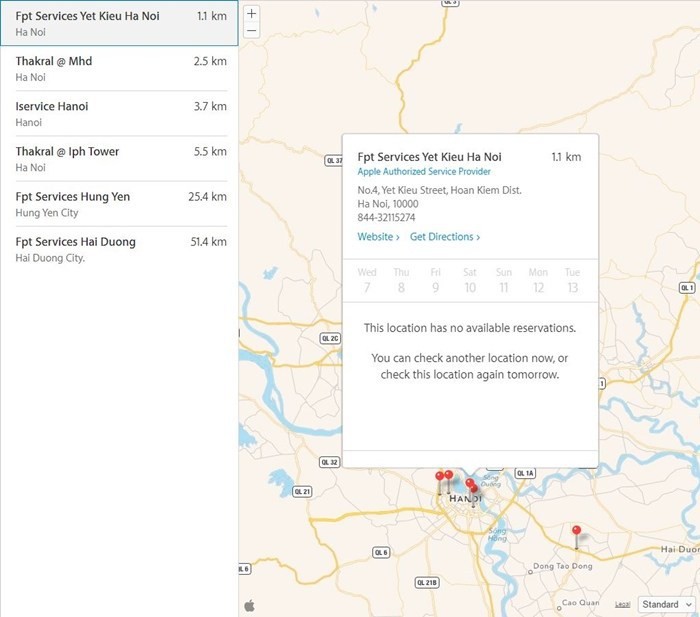Select Thakral @ Mhd location
Screen dimensions: 700x617
(x=121, y=68)
